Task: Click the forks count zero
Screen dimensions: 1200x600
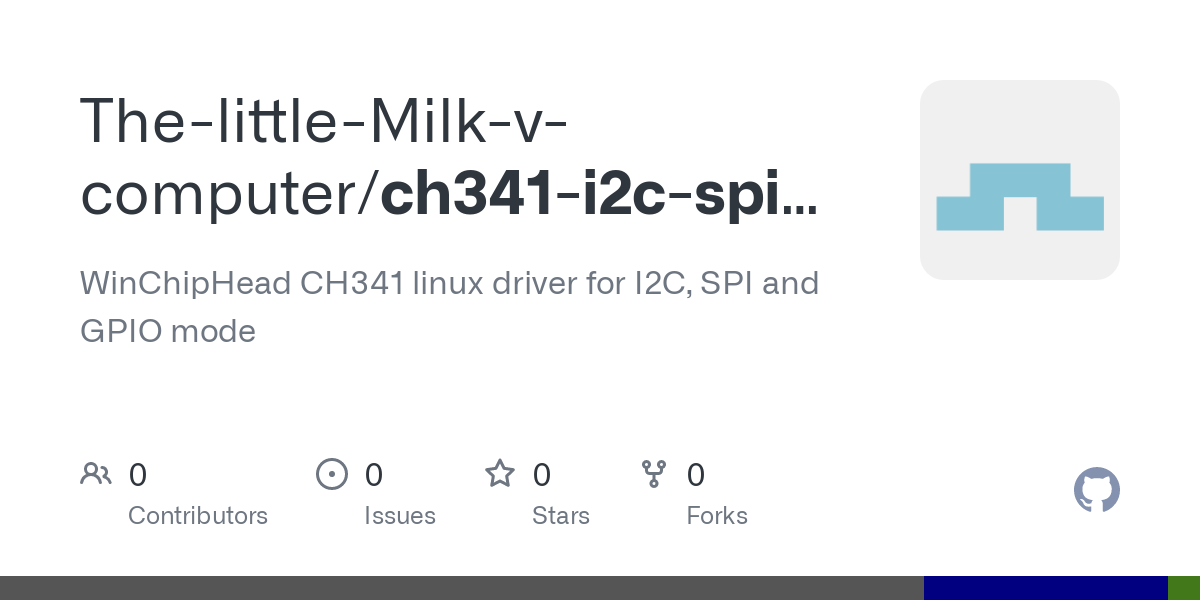Action: [x=696, y=475]
